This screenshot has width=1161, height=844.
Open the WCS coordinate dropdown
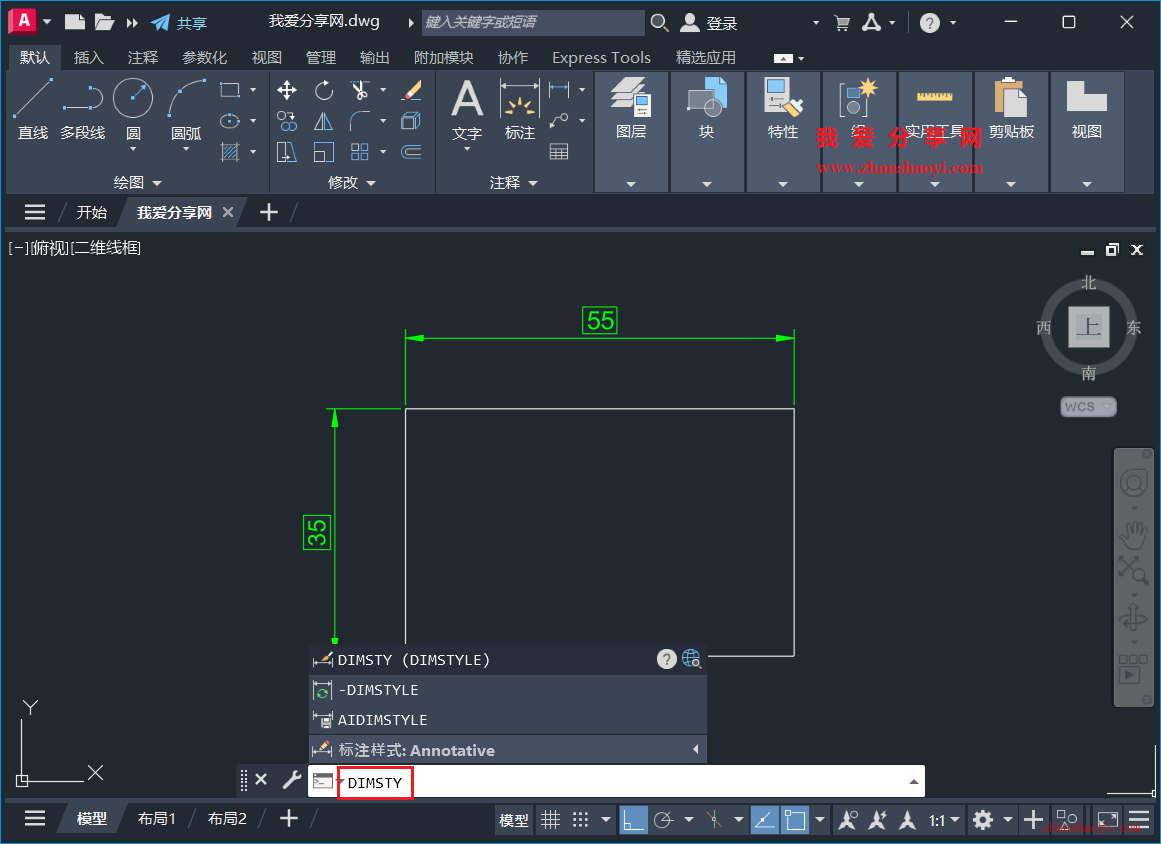pos(1088,406)
